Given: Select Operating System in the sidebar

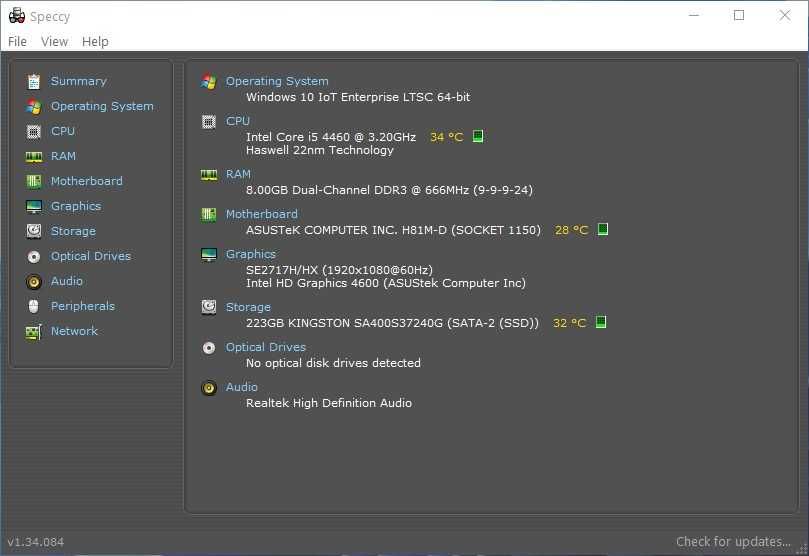Looking at the screenshot, I should pyautogui.click(x=102, y=106).
